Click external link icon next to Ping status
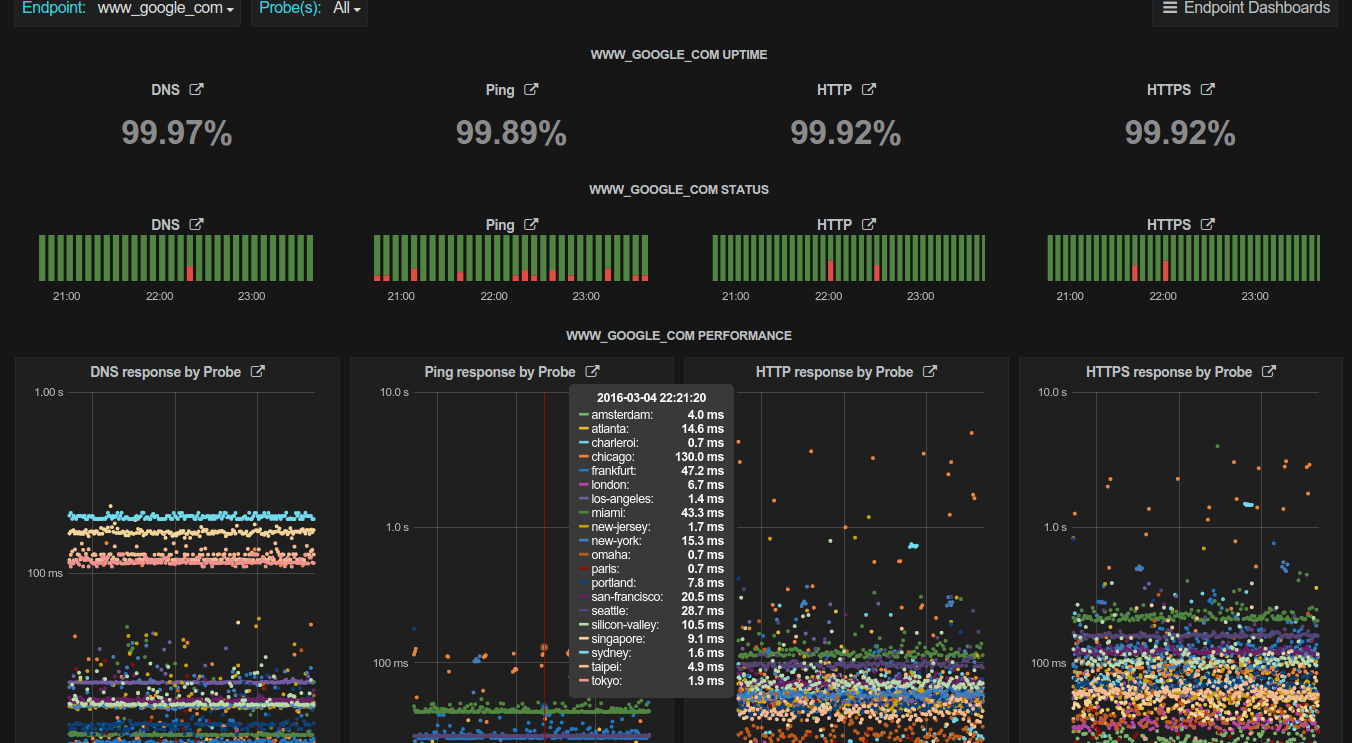 (531, 225)
